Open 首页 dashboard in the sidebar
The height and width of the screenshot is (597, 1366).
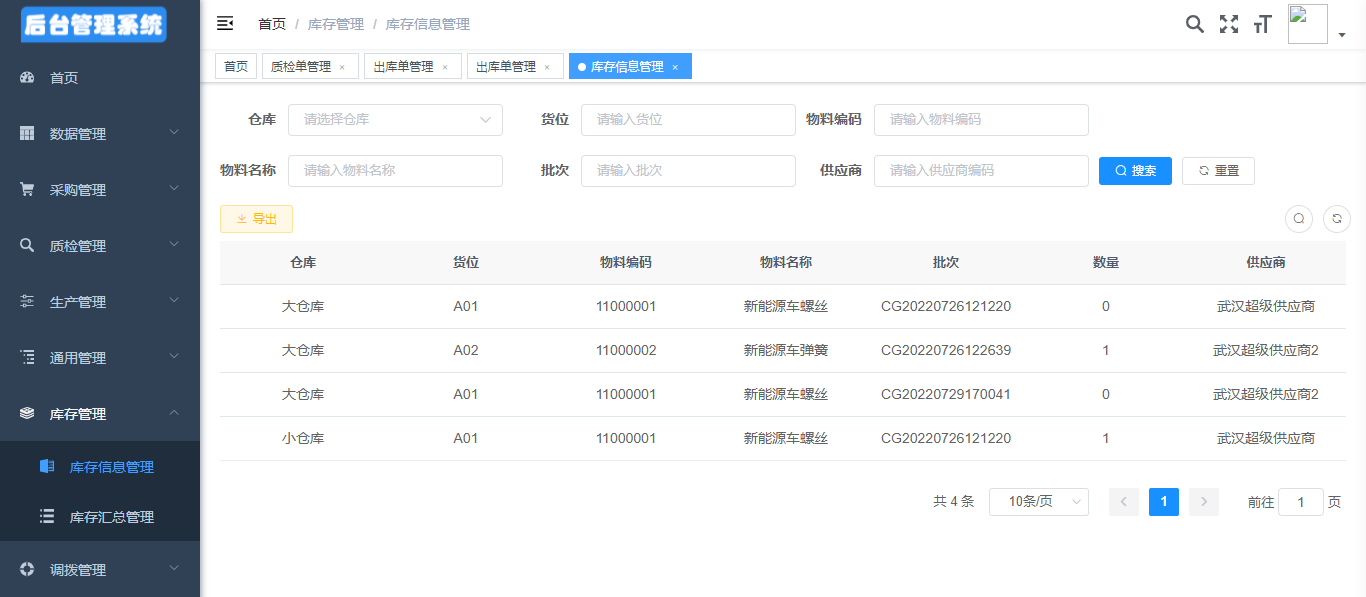tap(64, 78)
